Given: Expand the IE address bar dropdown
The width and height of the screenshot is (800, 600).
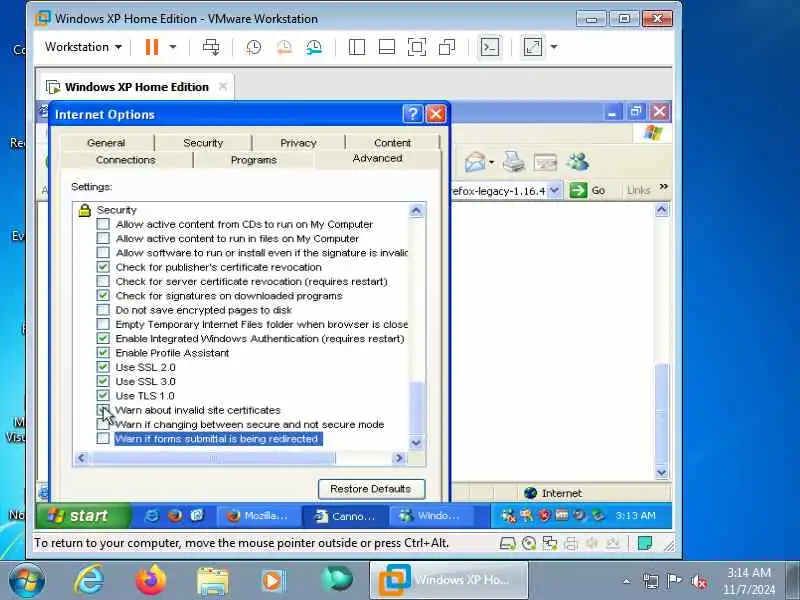Looking at the screenshot, I should click(x=555, y=191).
